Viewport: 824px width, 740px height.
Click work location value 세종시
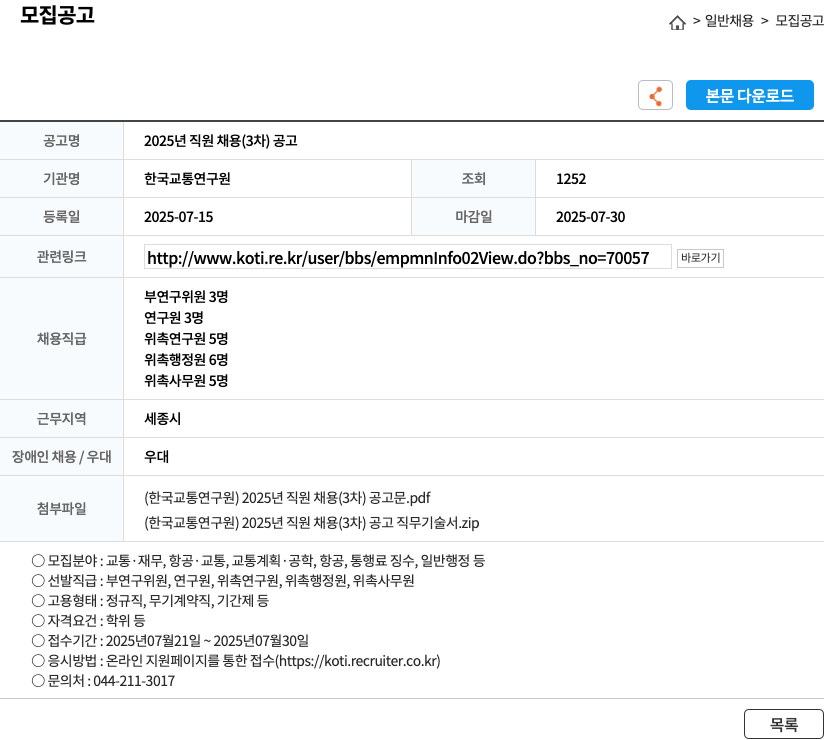coord(162,418)
